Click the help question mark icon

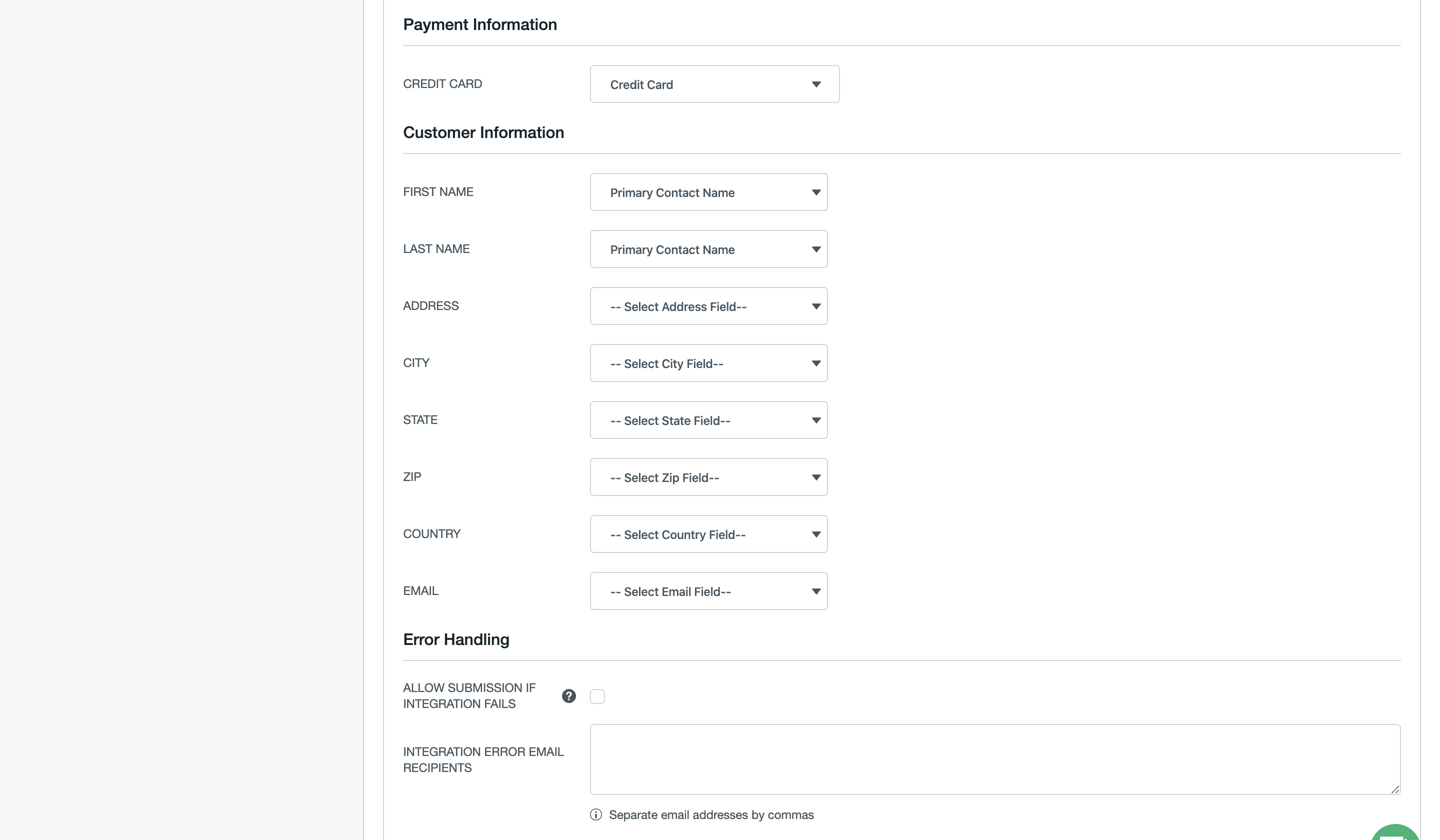pyautogui.click(x=568, y=696)
